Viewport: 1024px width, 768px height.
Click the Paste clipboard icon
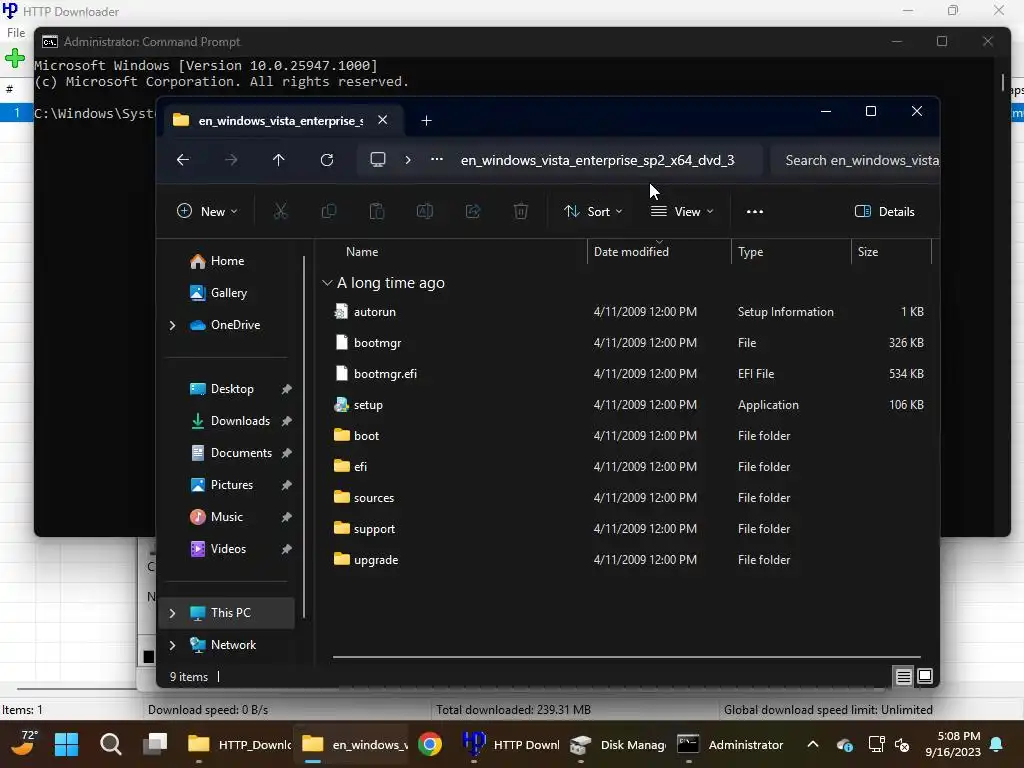click(377, 212)
